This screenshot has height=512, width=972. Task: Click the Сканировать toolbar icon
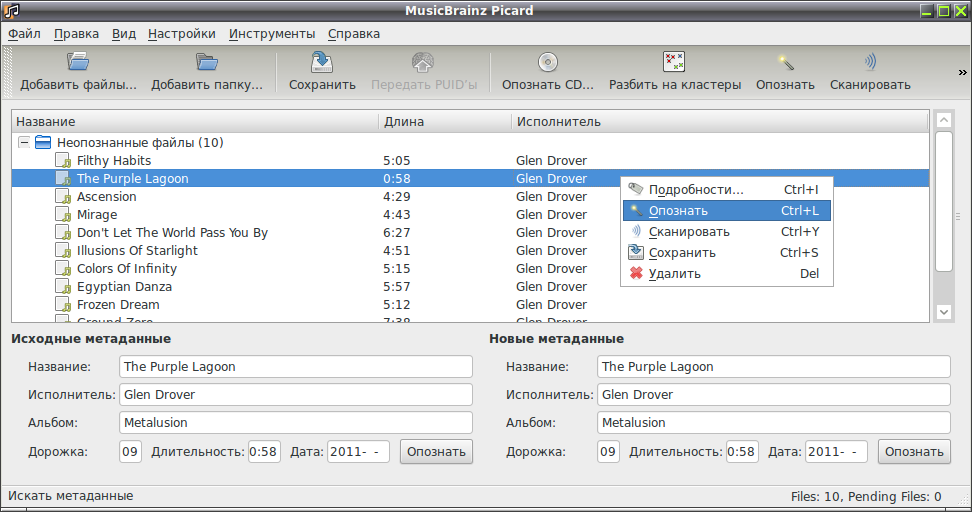(870, 61)
